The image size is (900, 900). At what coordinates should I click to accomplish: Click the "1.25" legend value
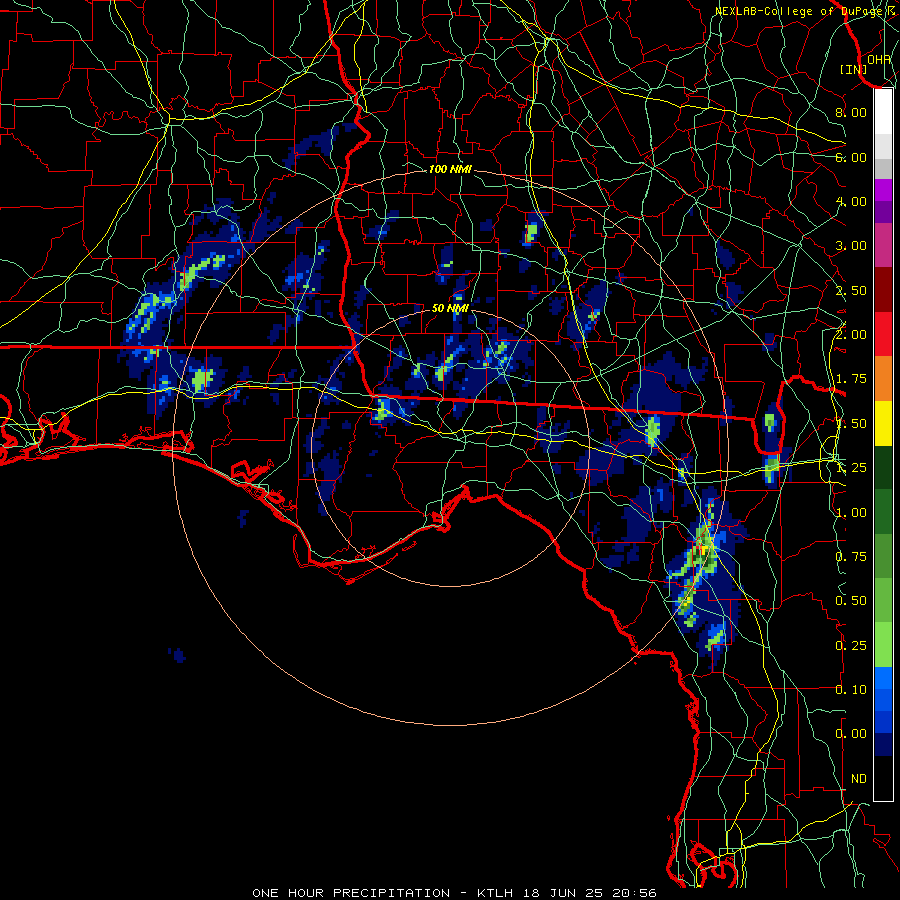[851, 468]
